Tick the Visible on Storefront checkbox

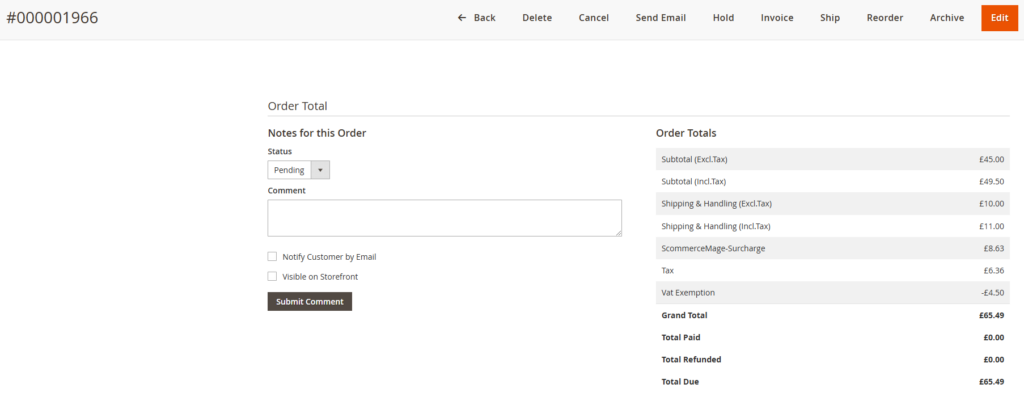(272, 277)
